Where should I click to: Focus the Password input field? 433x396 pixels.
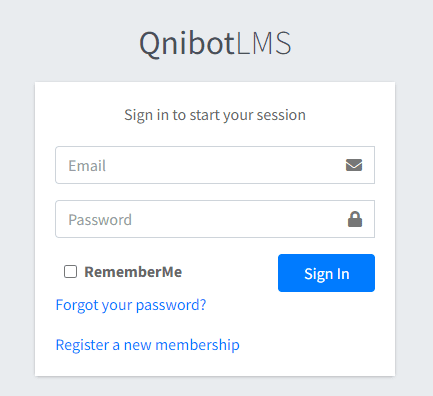[x=215, y=219]
